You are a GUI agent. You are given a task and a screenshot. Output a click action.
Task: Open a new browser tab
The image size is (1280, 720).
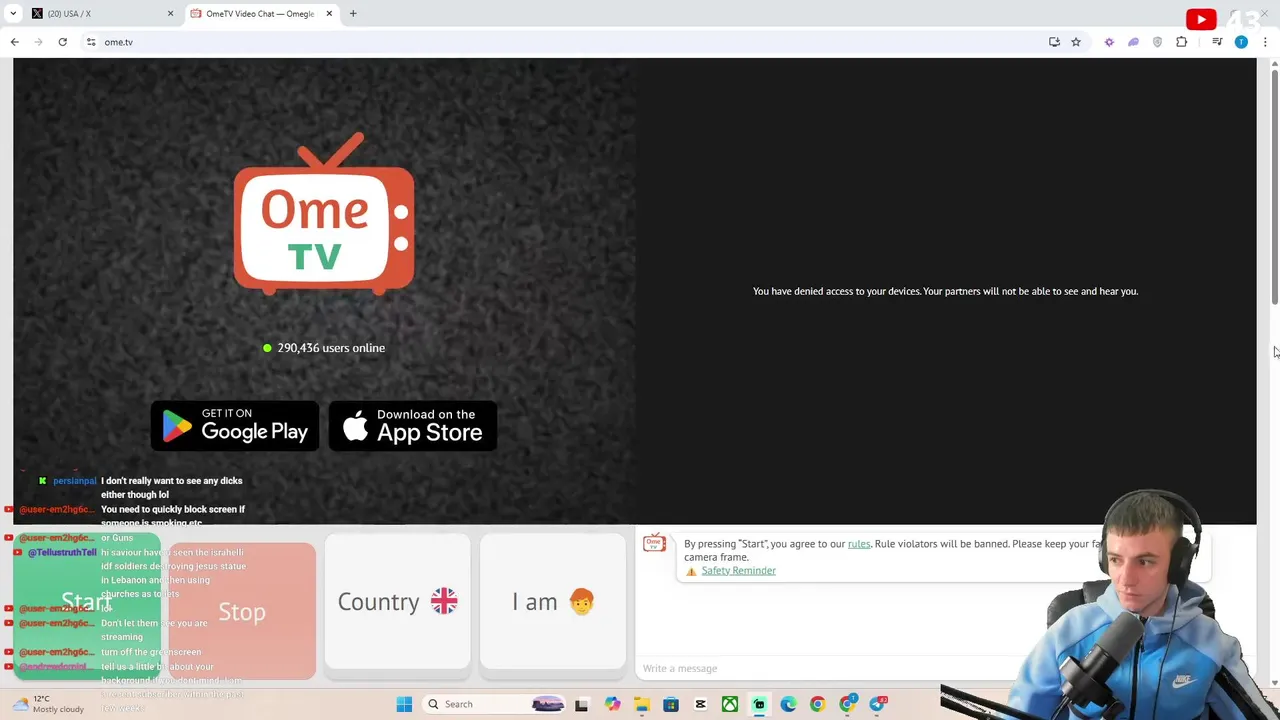353,14
